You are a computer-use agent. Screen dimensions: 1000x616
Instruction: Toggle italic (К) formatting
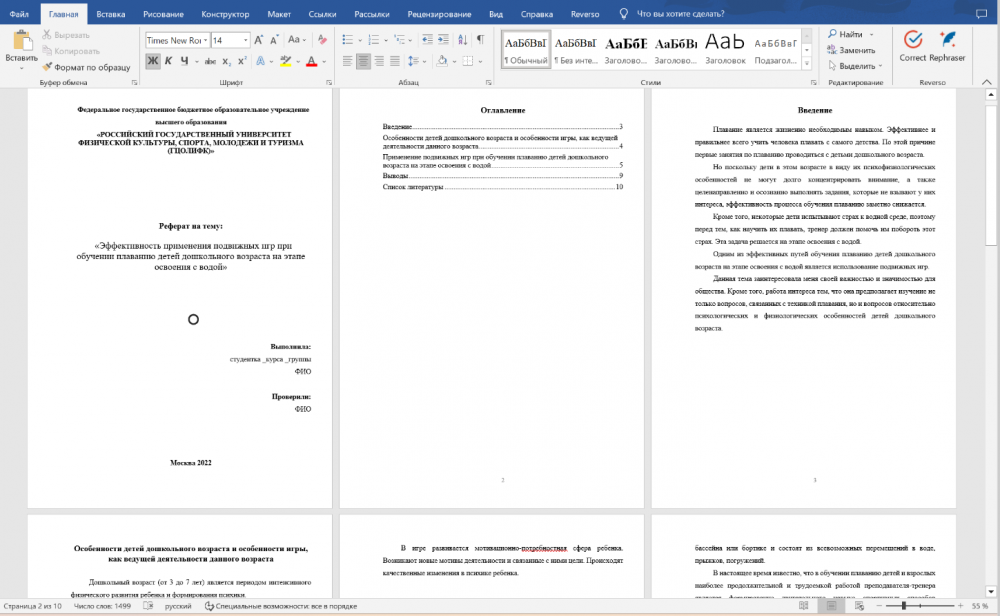tap(168, 61)
